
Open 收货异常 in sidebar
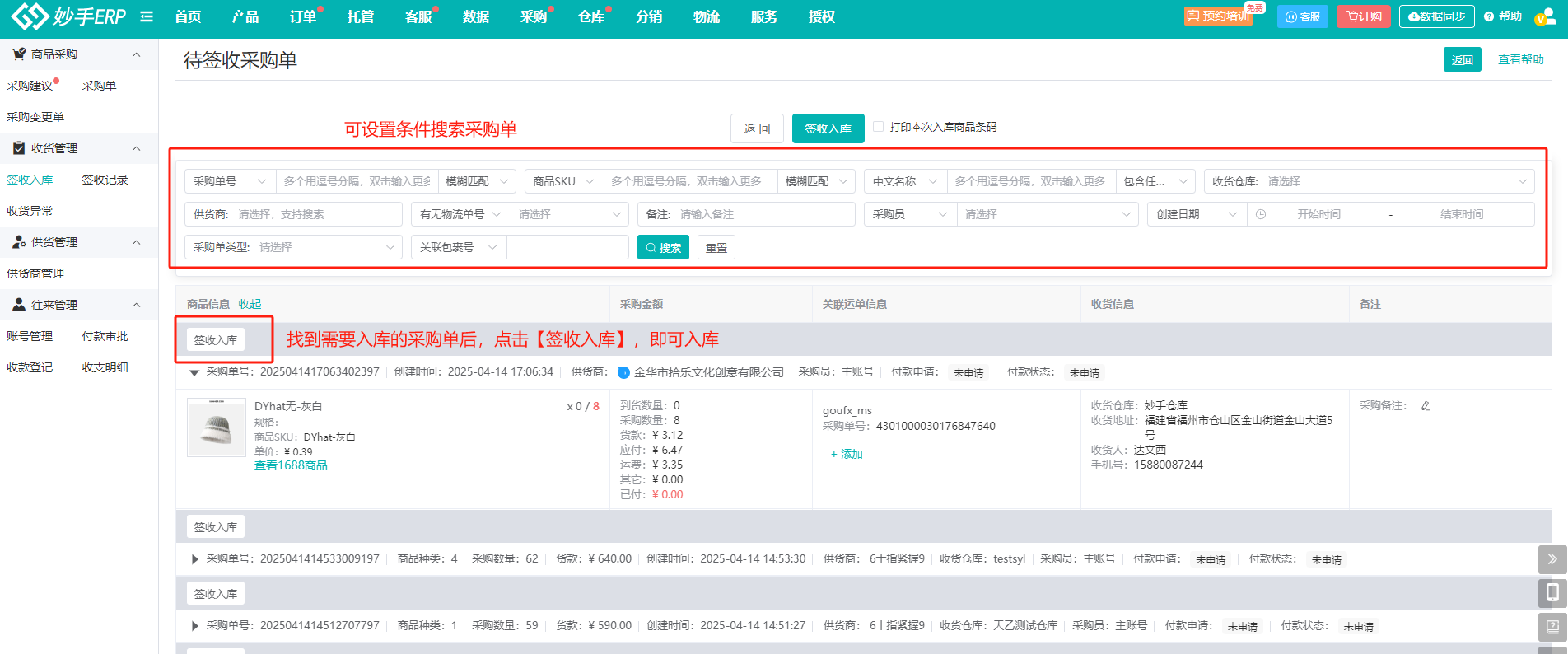tap(30, 211)
